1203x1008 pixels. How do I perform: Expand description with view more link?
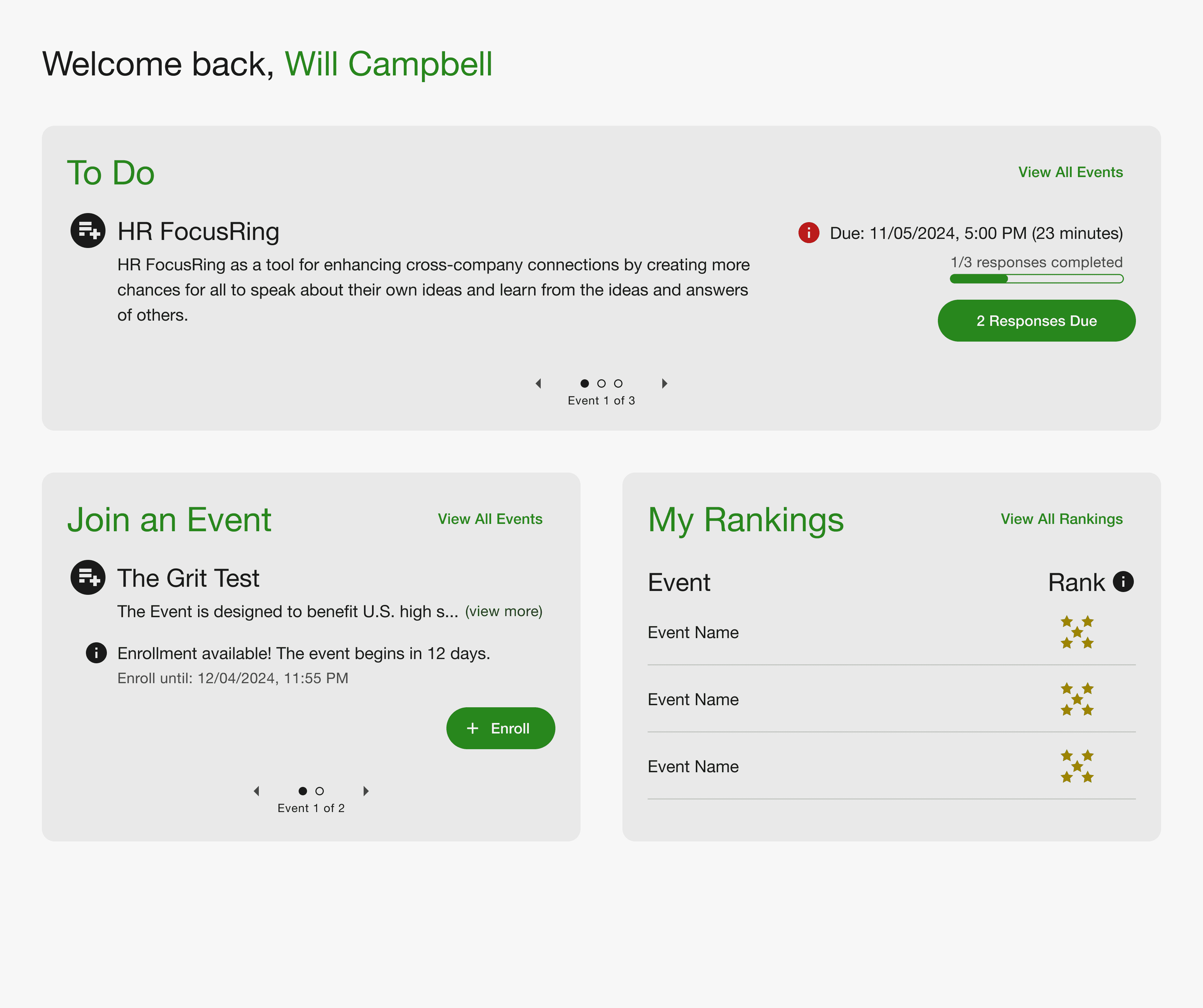coord(503,611)
